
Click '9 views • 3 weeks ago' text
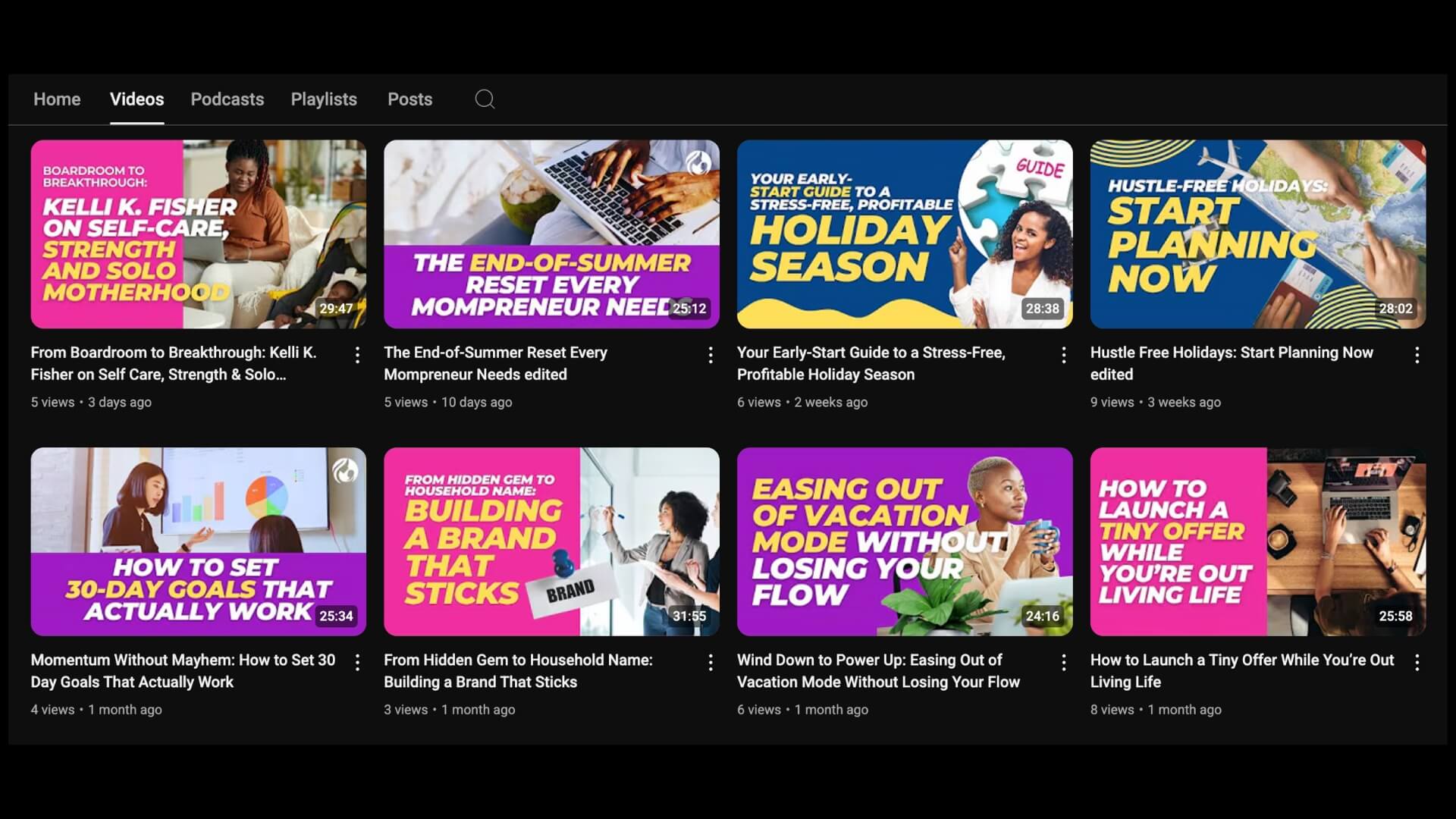1156,403
